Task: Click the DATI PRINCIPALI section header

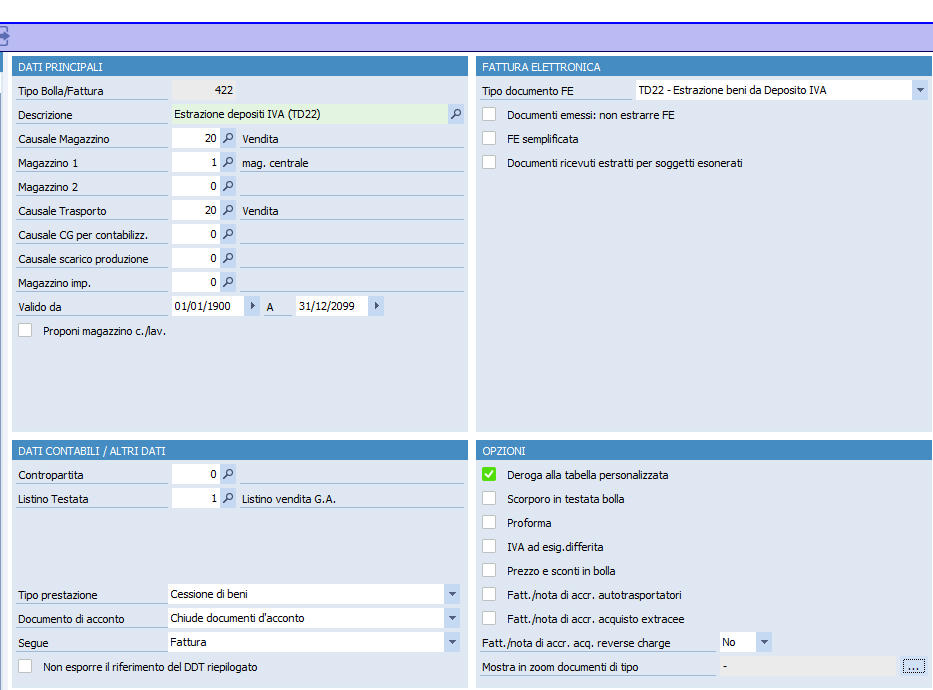Action: pyautogui.click(x=240, y=67)
